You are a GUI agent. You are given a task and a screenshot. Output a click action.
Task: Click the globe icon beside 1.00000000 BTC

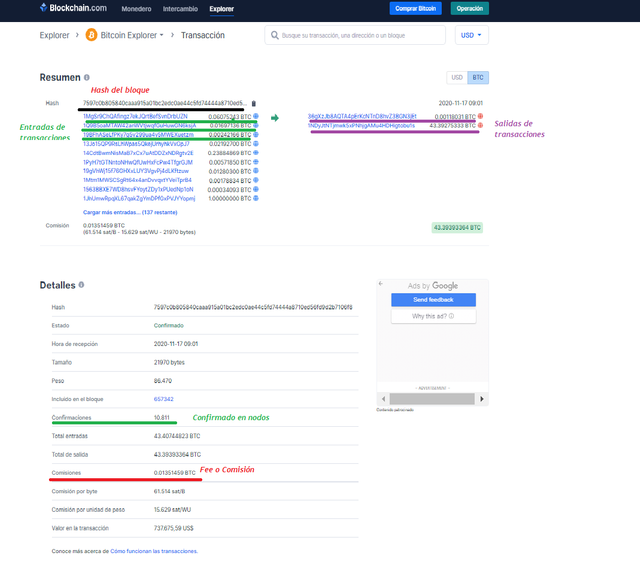[x=256, y=198]
